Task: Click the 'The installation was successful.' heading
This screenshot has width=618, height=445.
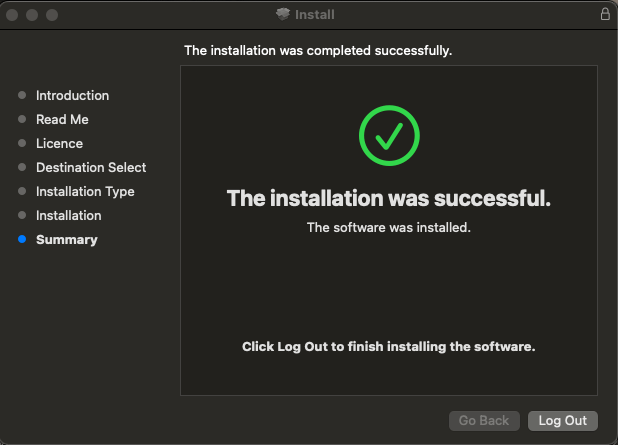Action: point(389,198)
